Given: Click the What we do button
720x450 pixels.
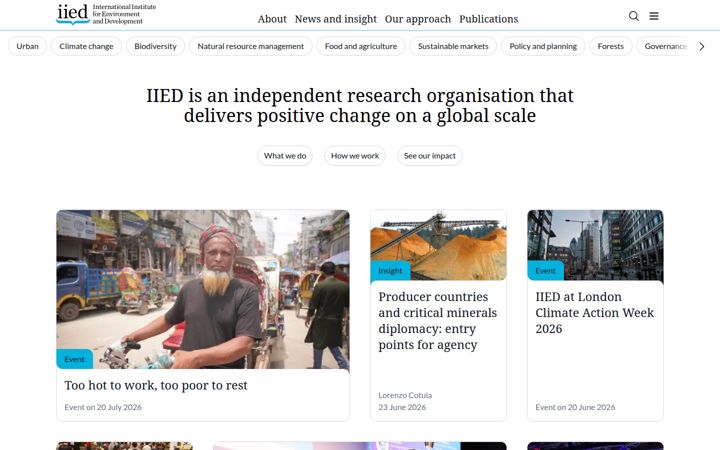Looking at the screenshot, I should pyautogui.click(x=285, y=156).
